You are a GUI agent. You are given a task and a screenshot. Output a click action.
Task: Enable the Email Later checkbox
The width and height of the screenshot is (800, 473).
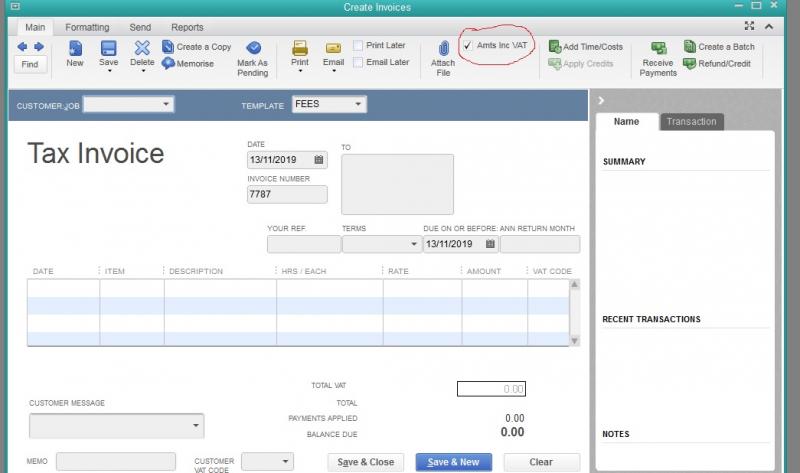pos(358,62)
